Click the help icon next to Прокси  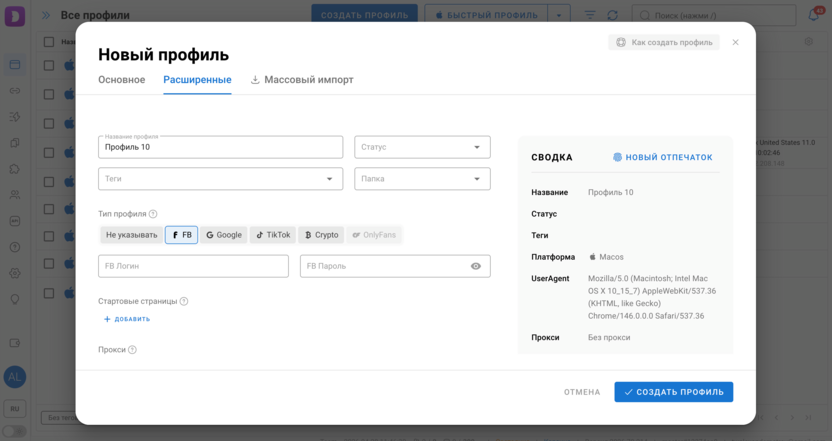tap(132, 350)
